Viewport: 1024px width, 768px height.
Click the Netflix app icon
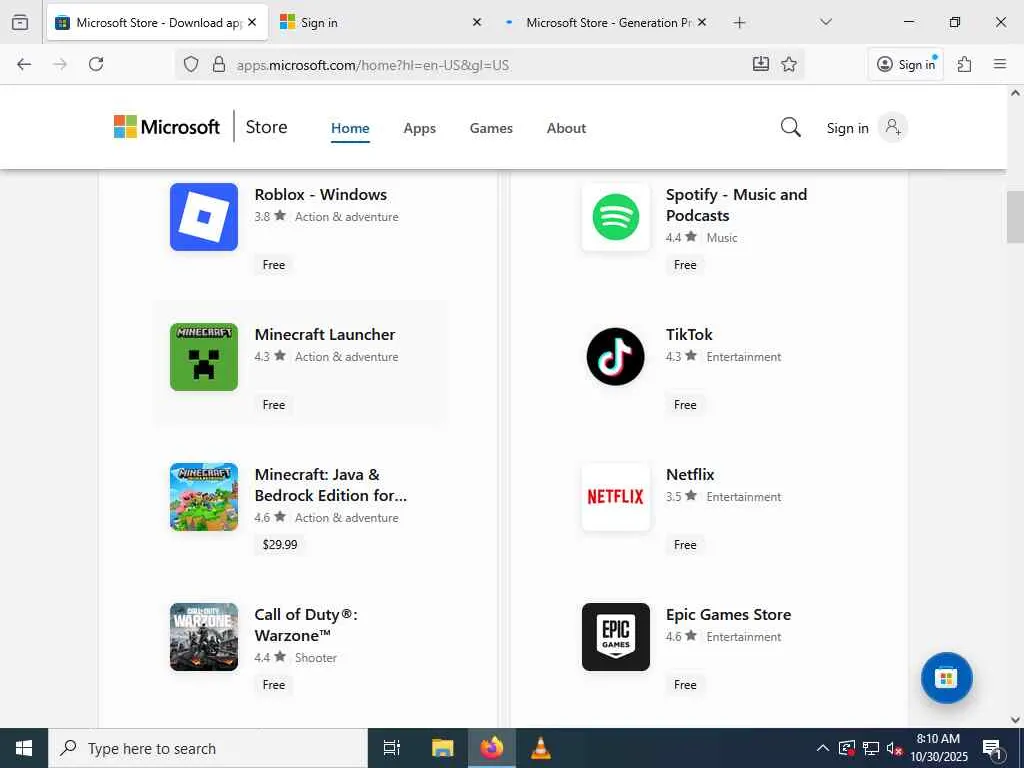[x=616, y=497]
